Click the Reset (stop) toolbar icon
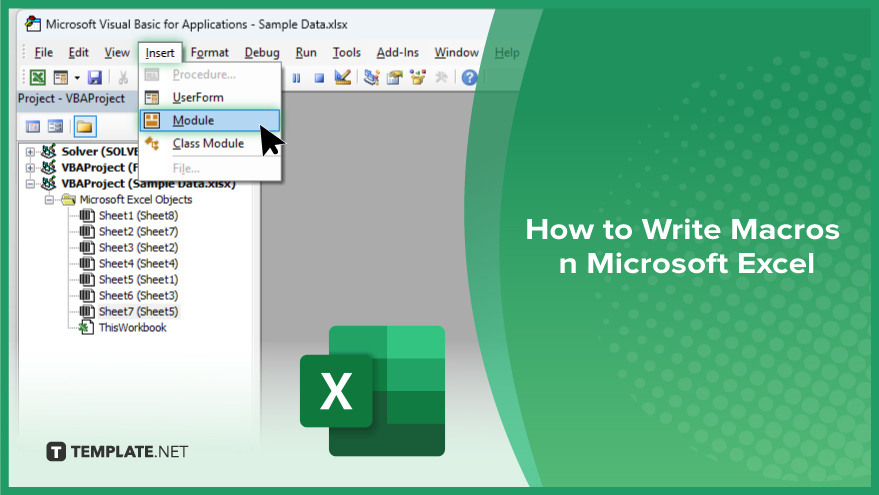The width and height of the screenshot is (879, 495). coord(319,78)
